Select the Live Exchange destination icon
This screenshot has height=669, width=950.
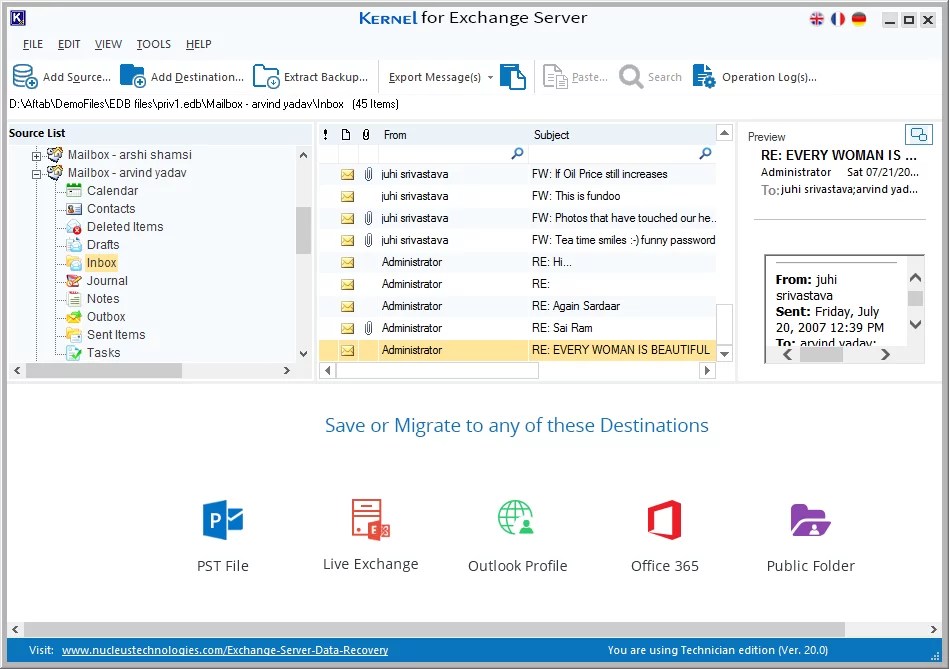pos(370,520)
